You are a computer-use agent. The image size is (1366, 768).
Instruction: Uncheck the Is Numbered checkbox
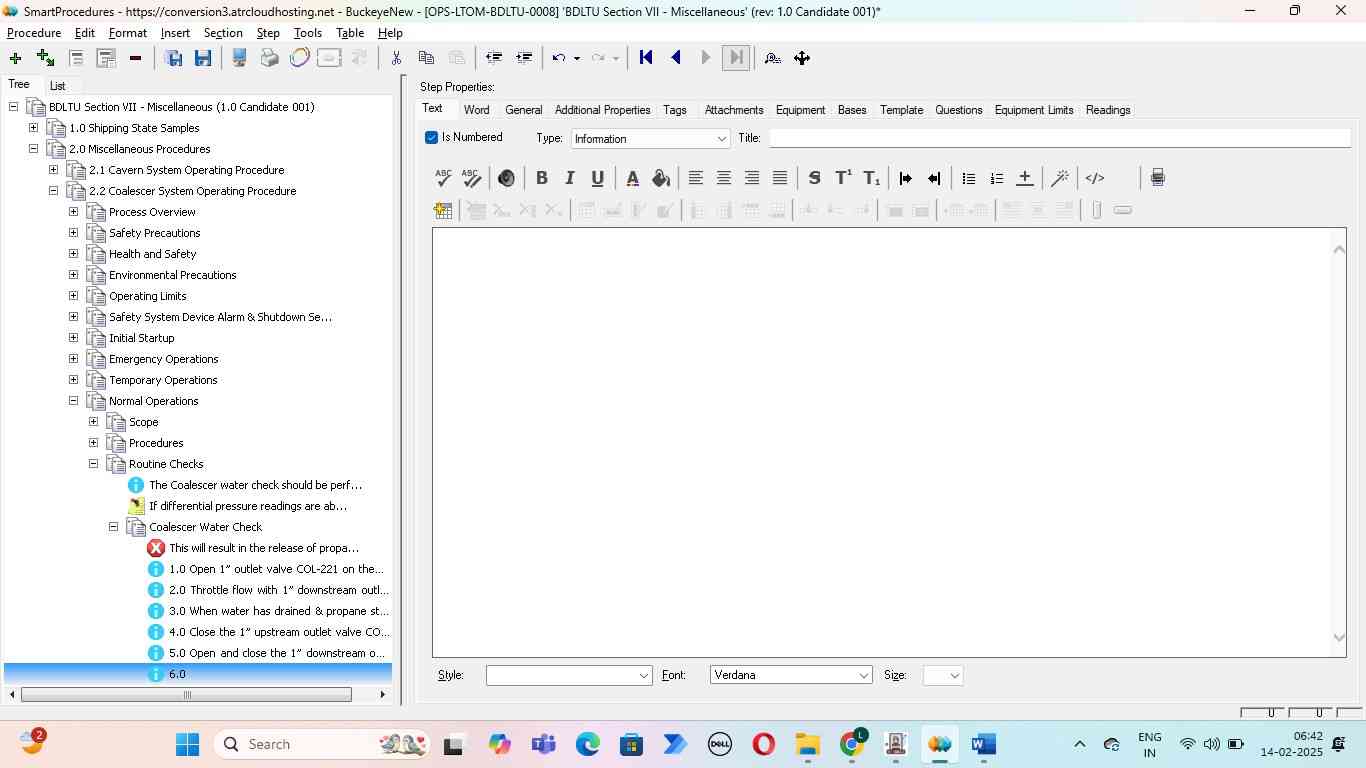432,138
